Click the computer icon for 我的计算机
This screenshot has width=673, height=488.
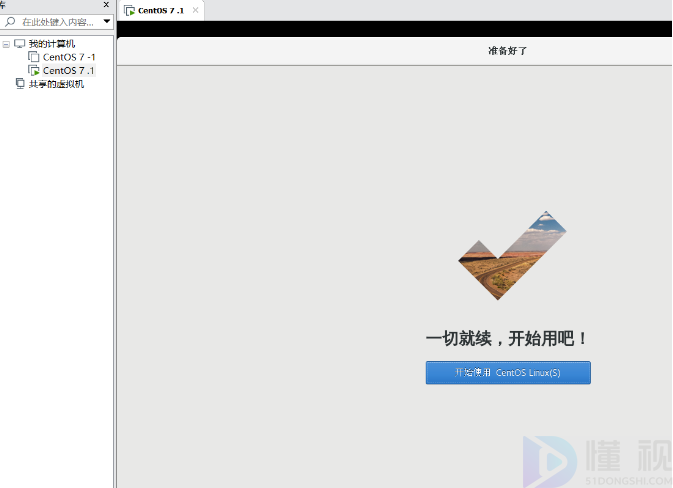20,44
